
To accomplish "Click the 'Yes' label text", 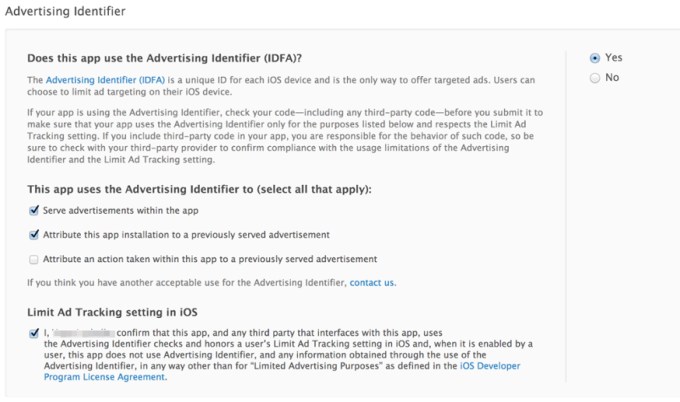I will 613,58.
